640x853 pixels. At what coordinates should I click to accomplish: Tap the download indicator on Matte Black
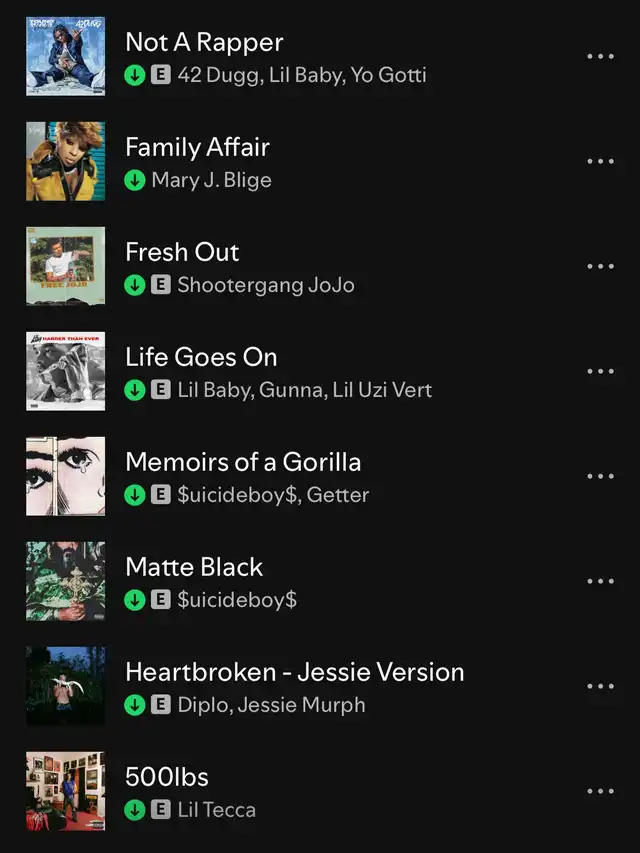click(135, 600)
